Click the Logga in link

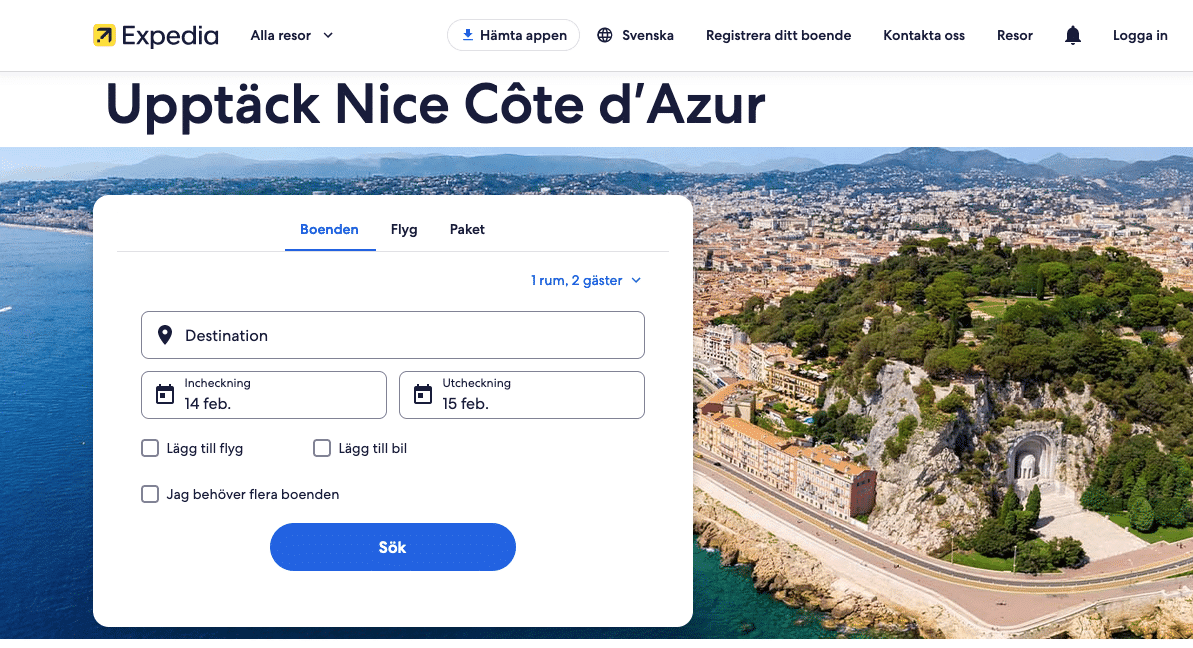(1140, 36)
